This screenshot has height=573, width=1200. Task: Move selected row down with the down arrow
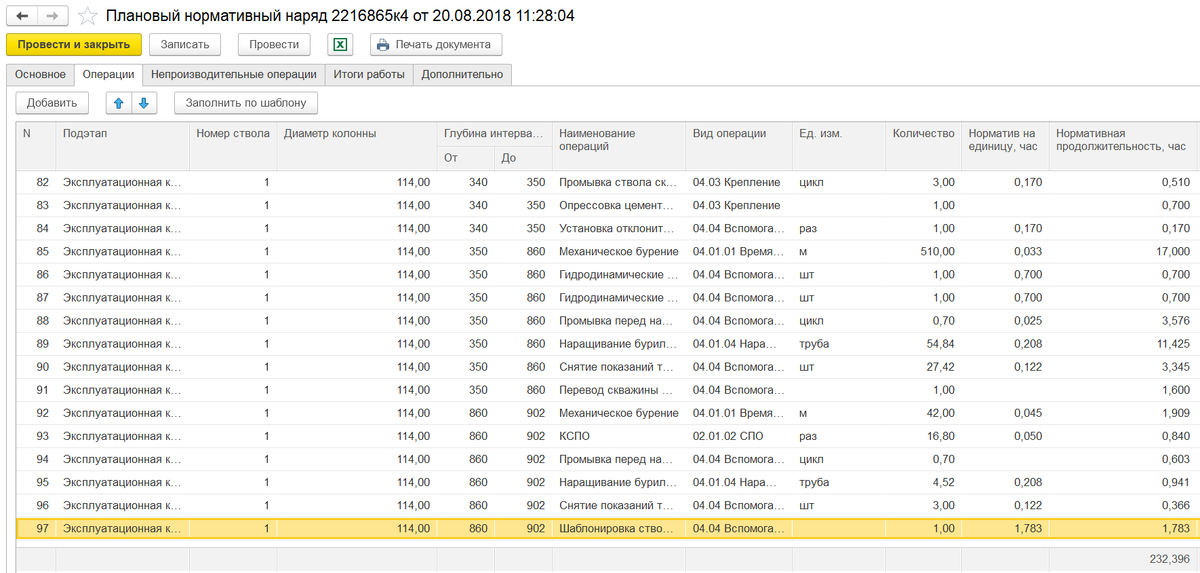coord(144,102)
